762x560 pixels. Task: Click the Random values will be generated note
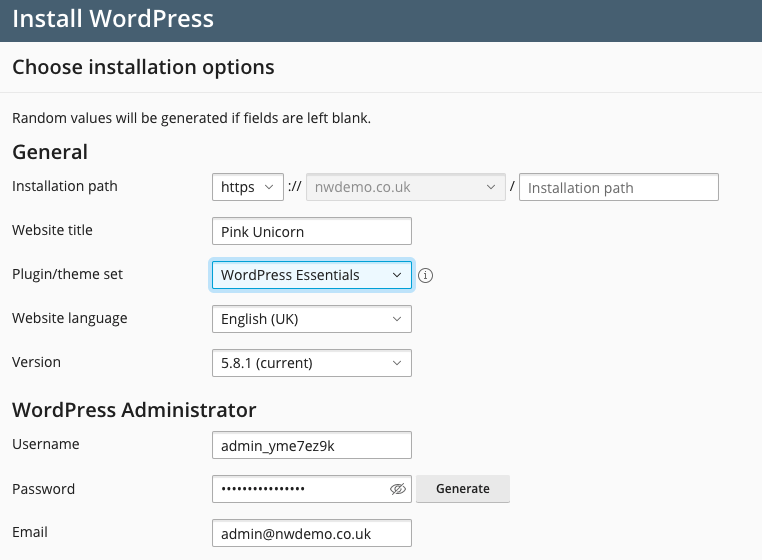(191, 118)
